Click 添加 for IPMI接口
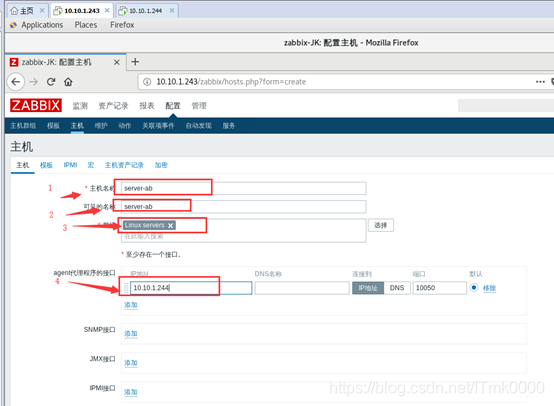The height and width of the screenshot is (406, 554). 130,392
